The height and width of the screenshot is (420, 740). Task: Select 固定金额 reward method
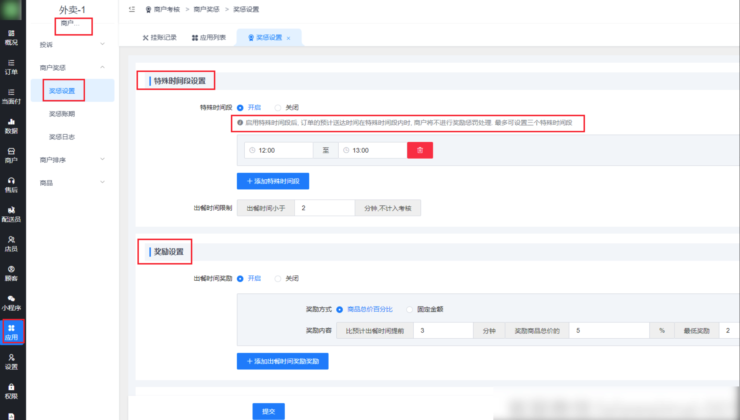409,310
